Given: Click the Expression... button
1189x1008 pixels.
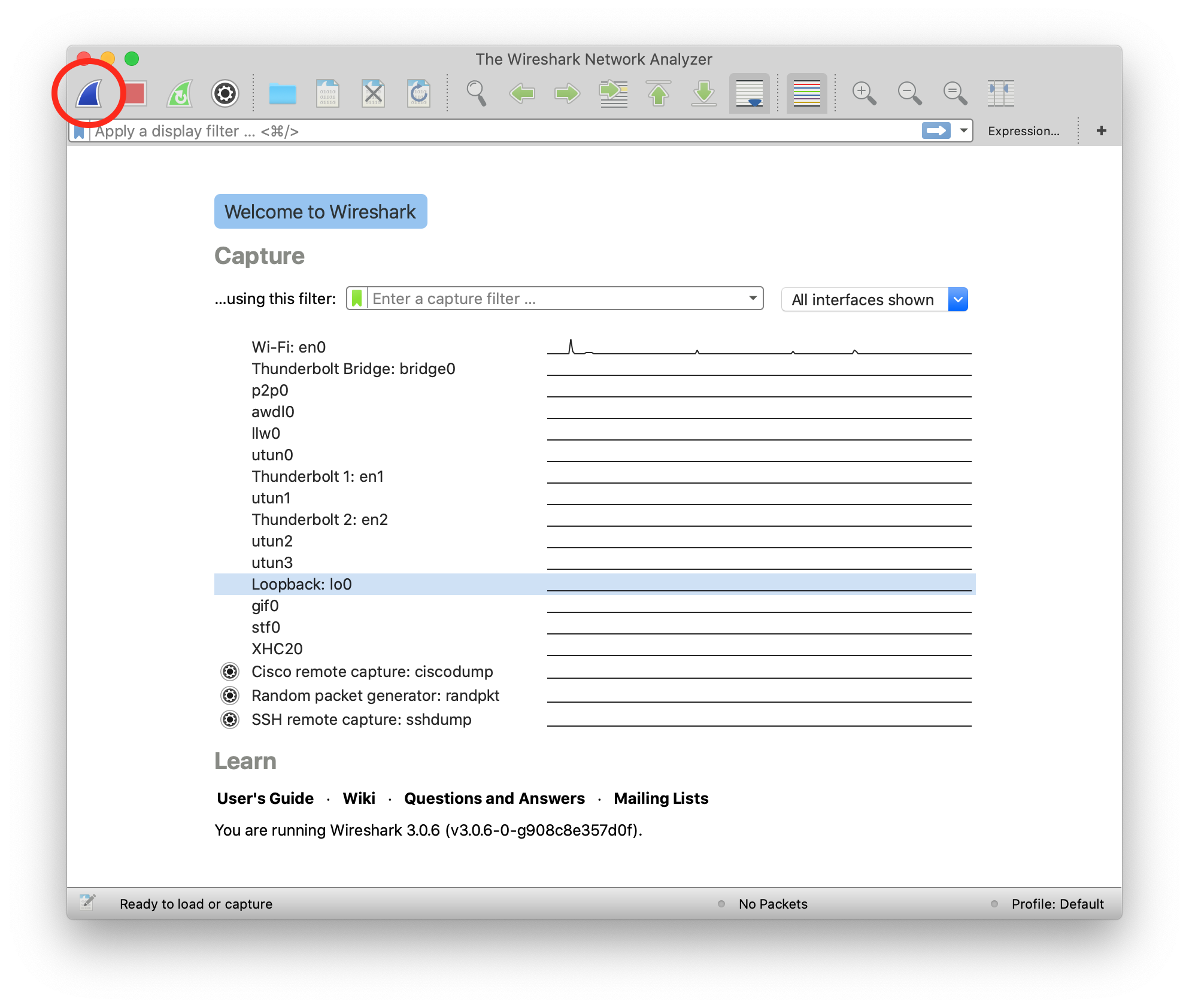Looking at the screenshot, I should [1023, 131].
